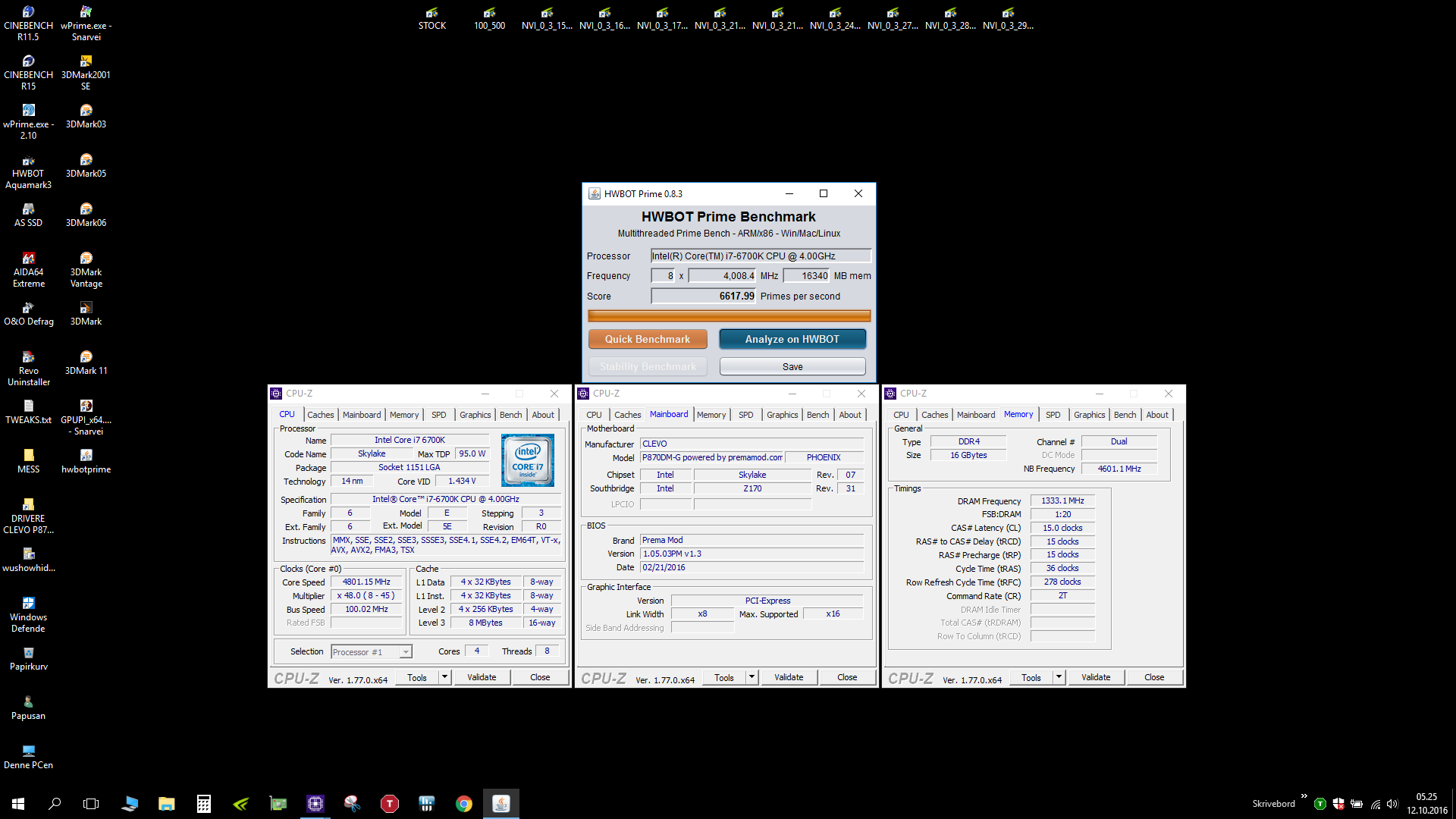Open 100_500 profile icon on desktop
Viewport: 1456px width, 819px height.
click(x=490, y=18)
